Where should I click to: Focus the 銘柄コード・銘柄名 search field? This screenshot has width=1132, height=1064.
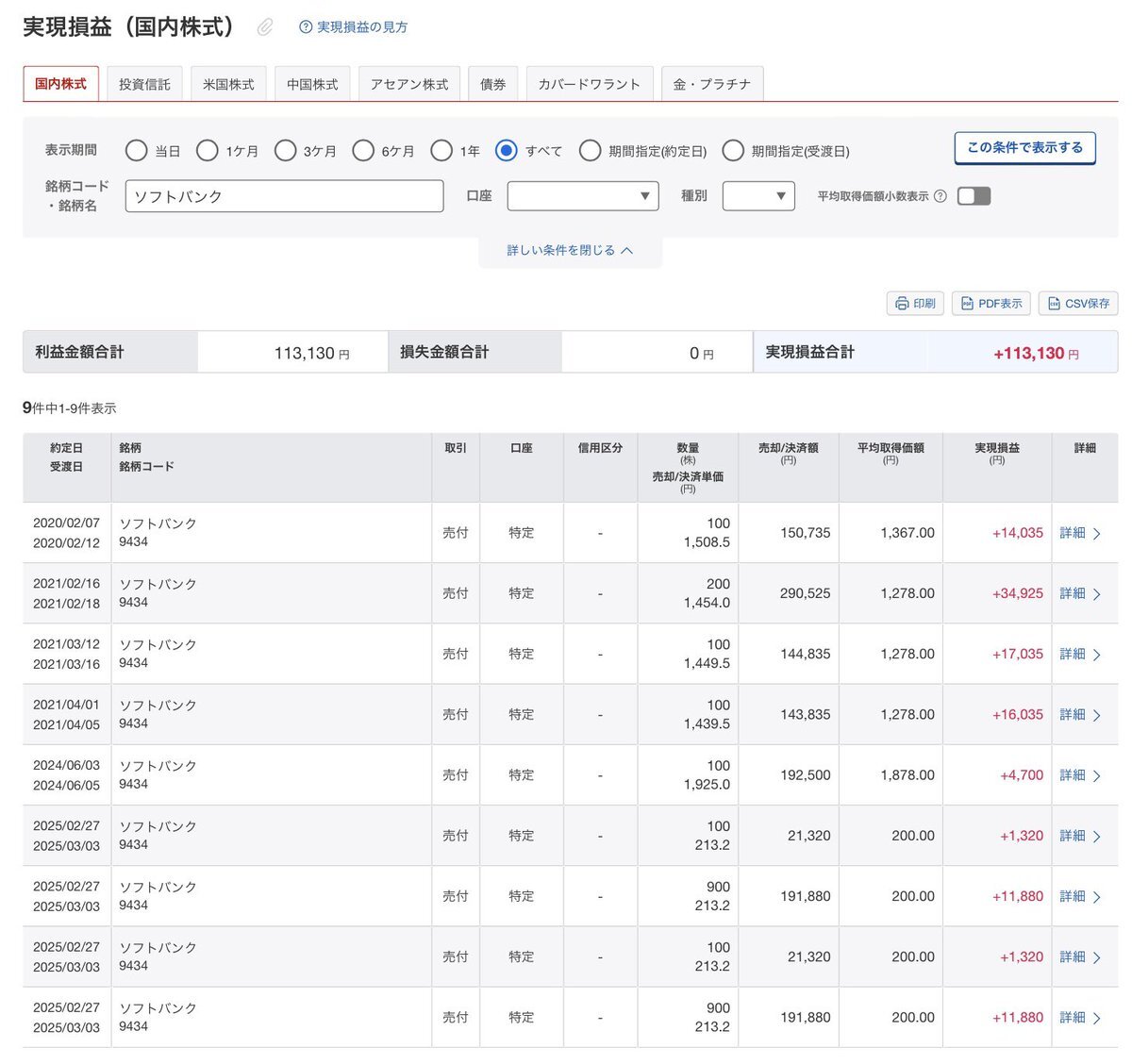point(284,196)
